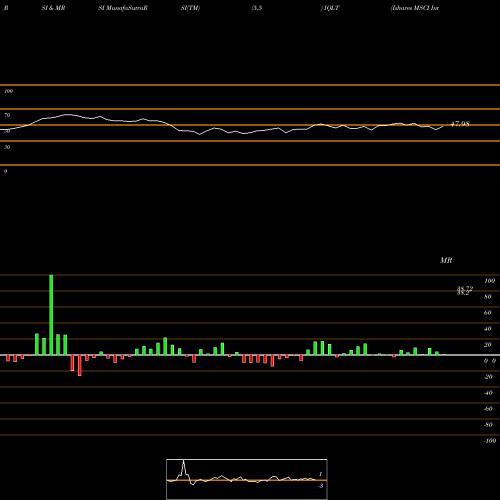This screenshot has height=500, width=500.
Task: Click the '(5,5' parameter text
Action: coord(257,8)
